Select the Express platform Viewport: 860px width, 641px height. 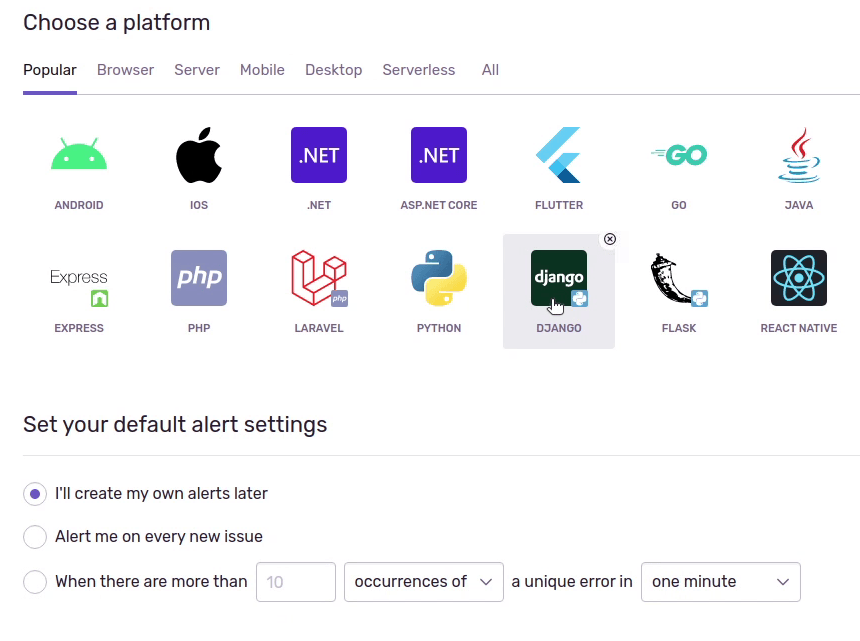[79, 278]
